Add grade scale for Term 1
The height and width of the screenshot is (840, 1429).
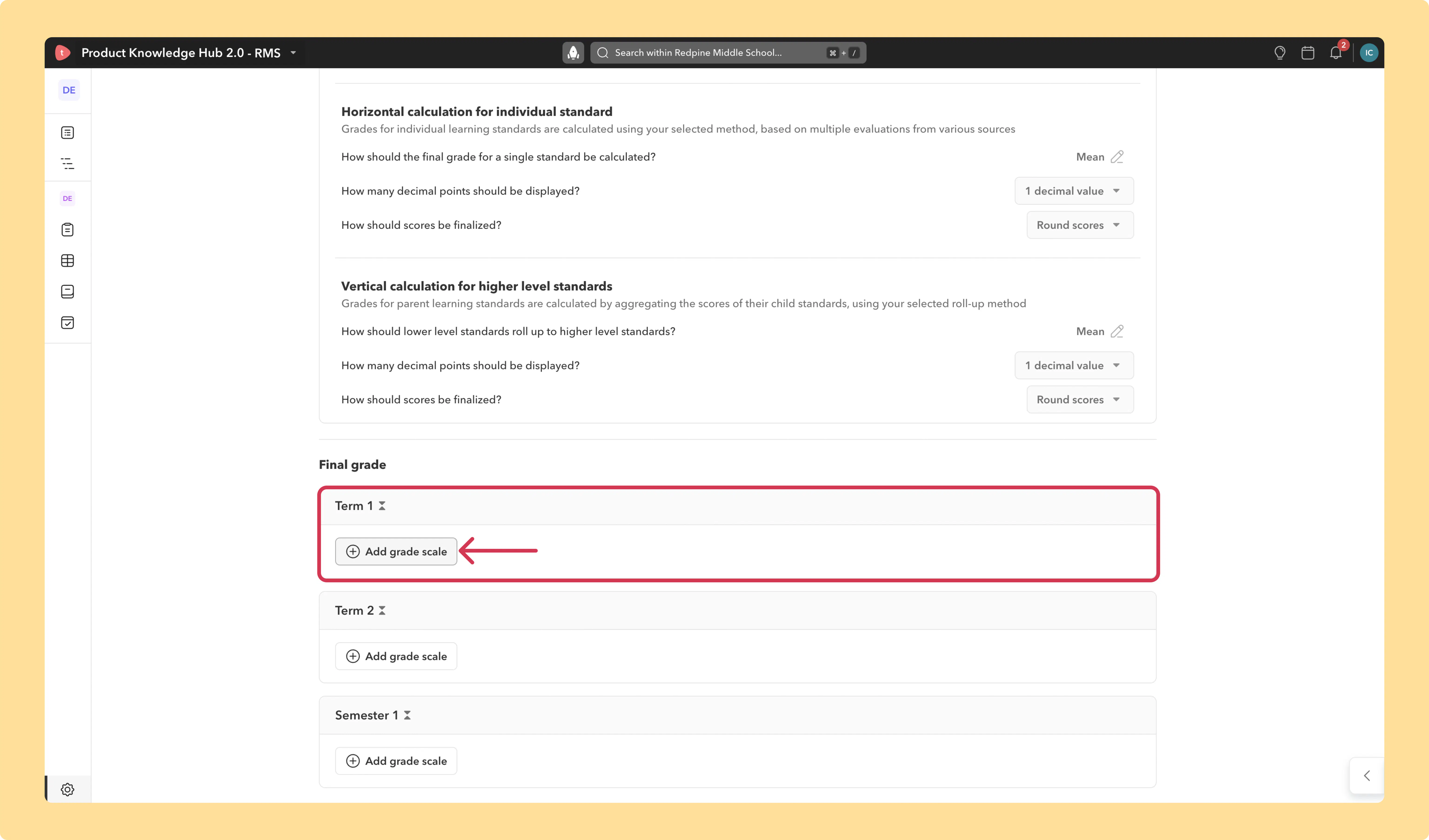pyautogui.click(x=396, y=551)
